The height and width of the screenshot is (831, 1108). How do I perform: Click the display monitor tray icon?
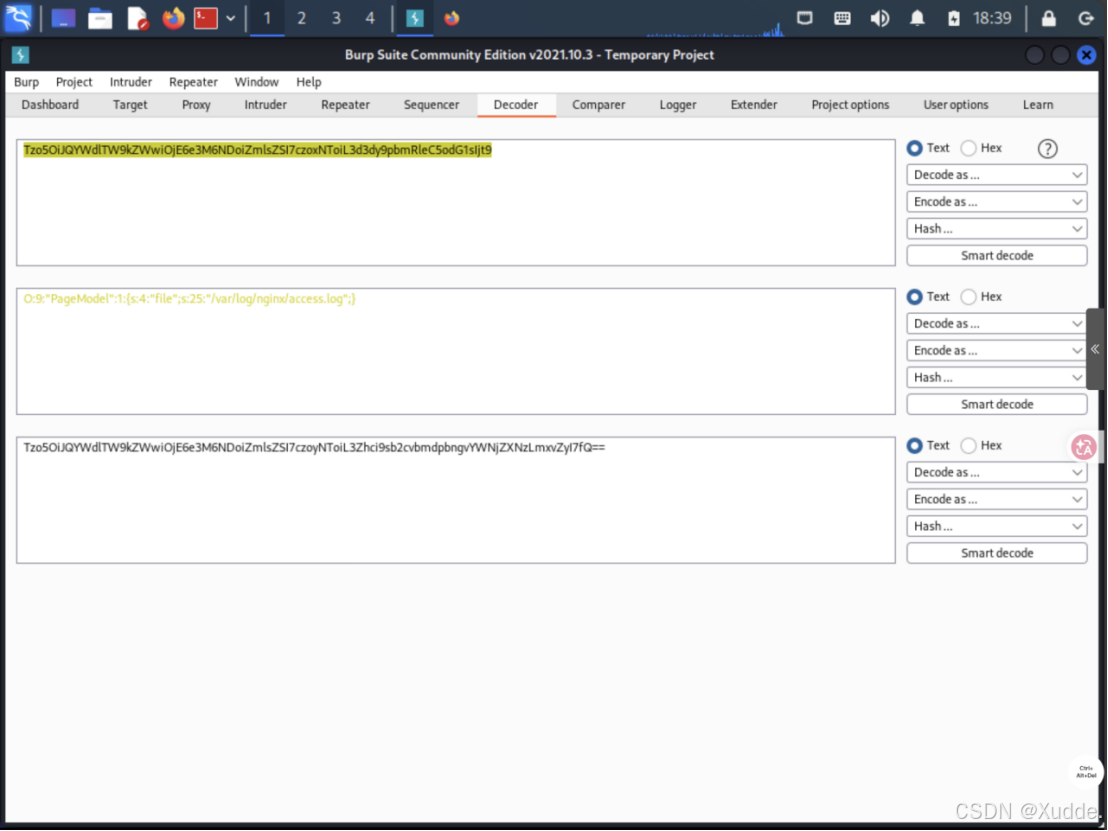click(x=804, y=18)
